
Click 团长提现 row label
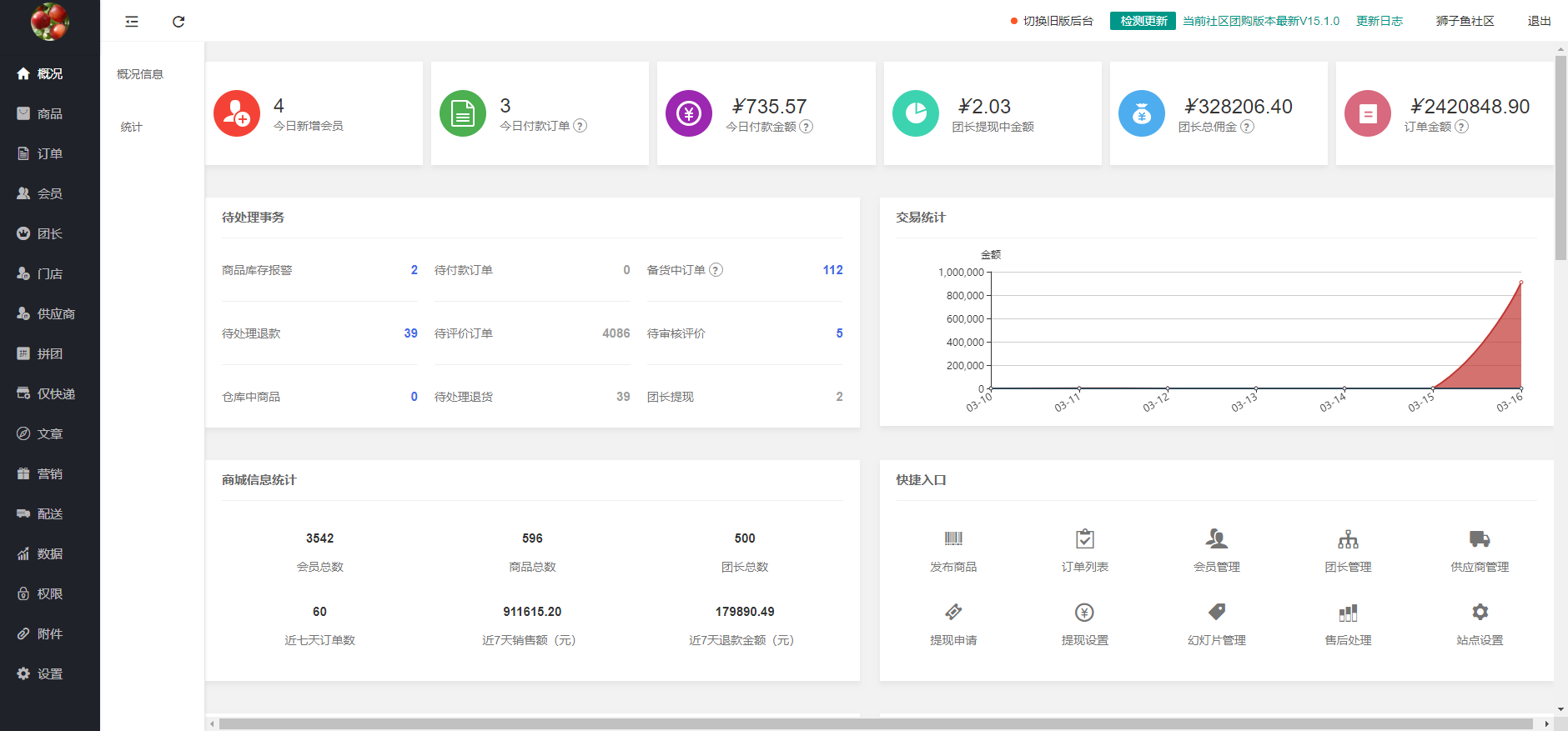(x=671, y=397)
